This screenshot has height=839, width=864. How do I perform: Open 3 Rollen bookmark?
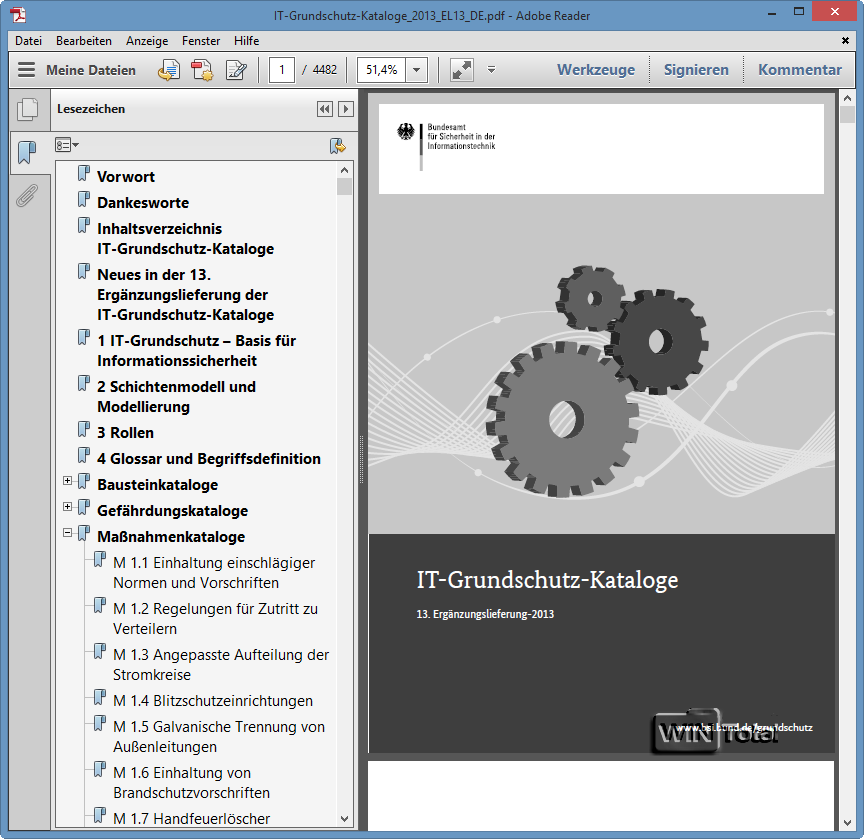point(125,433)
